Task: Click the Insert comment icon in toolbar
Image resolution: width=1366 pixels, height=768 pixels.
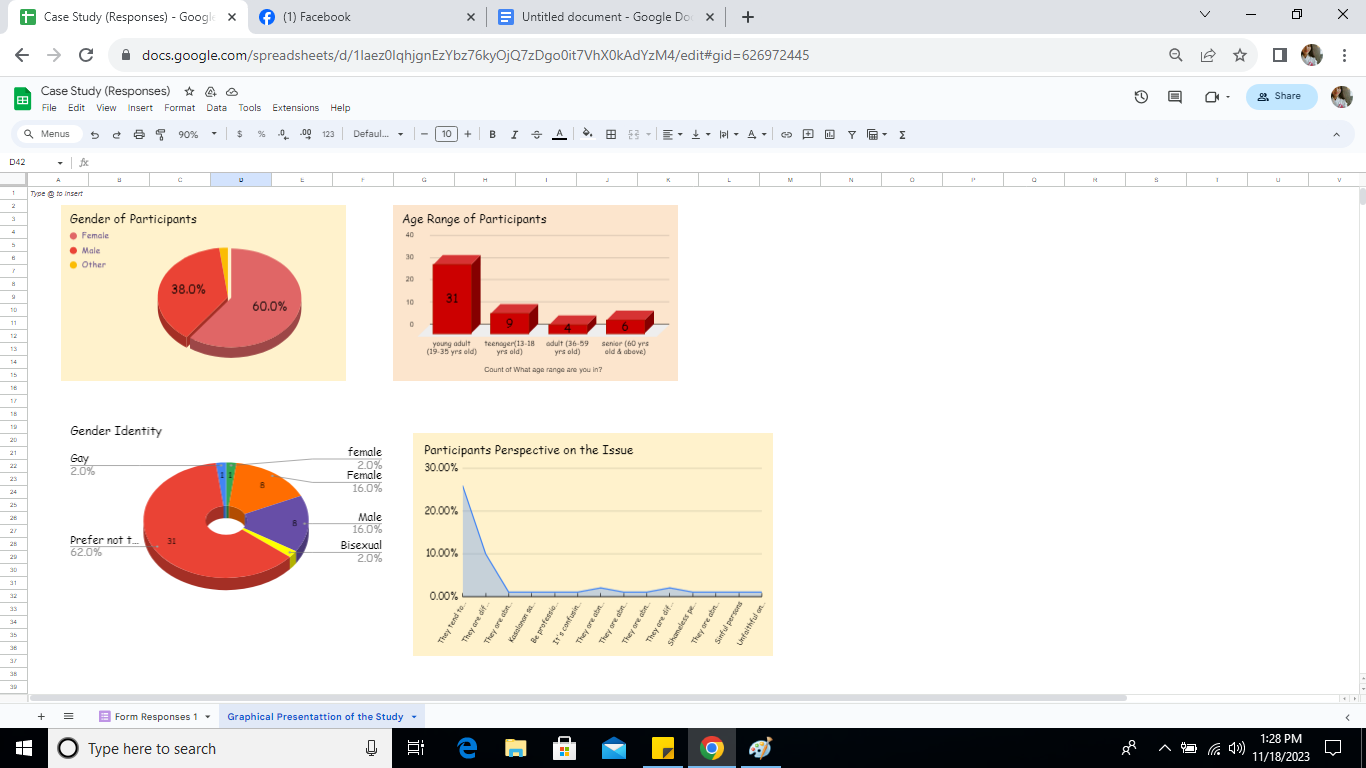Action: click(x=808, y=134)
